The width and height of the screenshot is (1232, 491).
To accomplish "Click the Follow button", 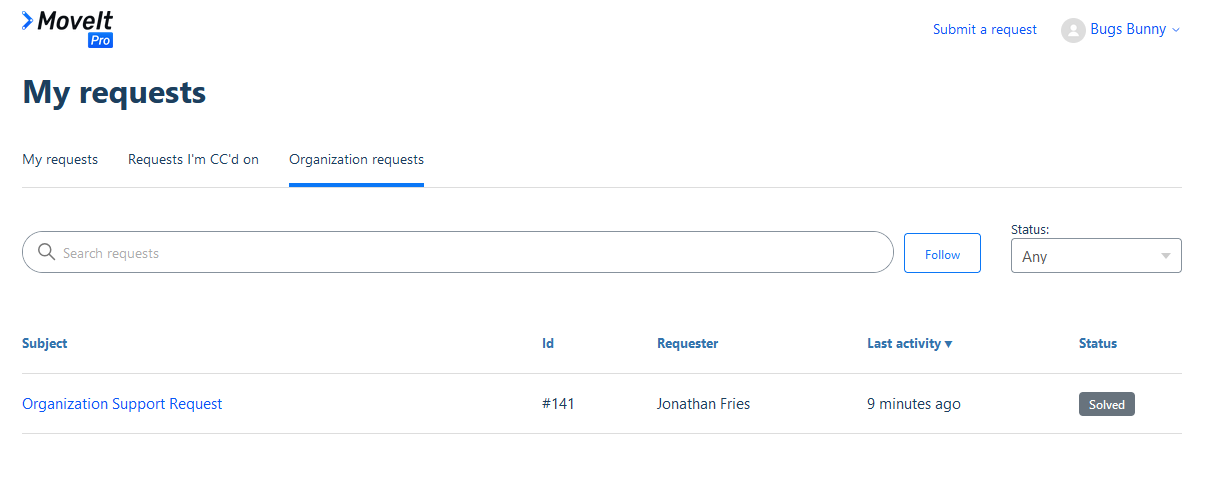I will coord(942,253).
